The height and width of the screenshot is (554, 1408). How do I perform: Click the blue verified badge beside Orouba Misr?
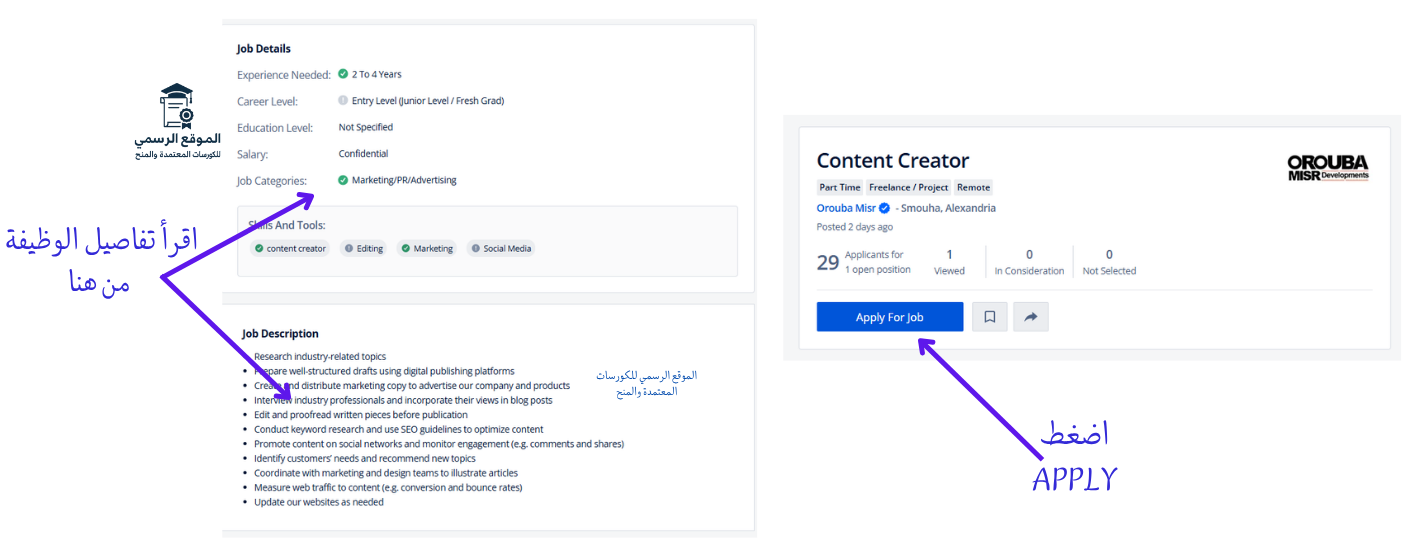tap(884, 209)
